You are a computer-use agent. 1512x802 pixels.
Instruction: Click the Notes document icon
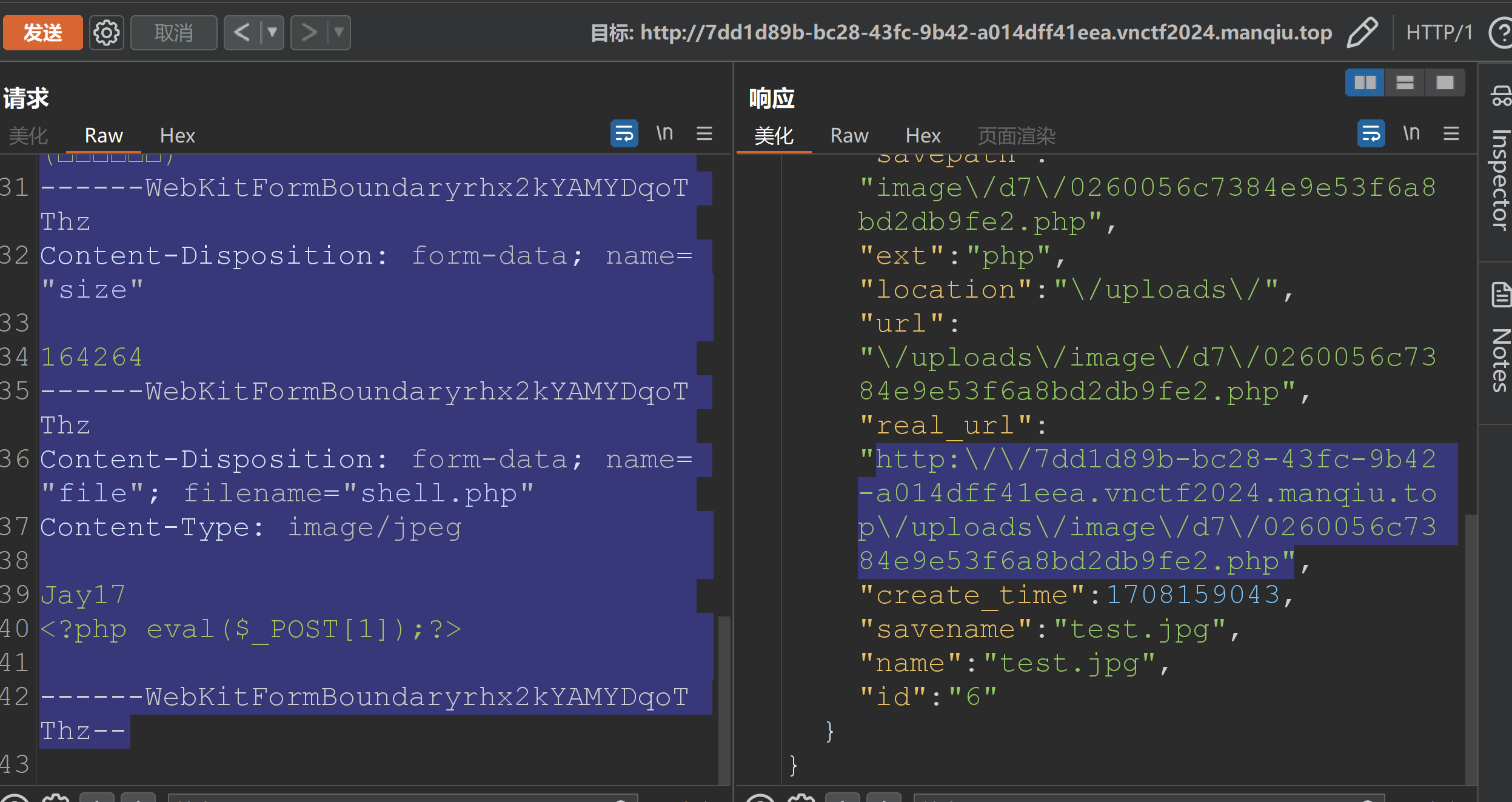click(x=1500, y=295)
